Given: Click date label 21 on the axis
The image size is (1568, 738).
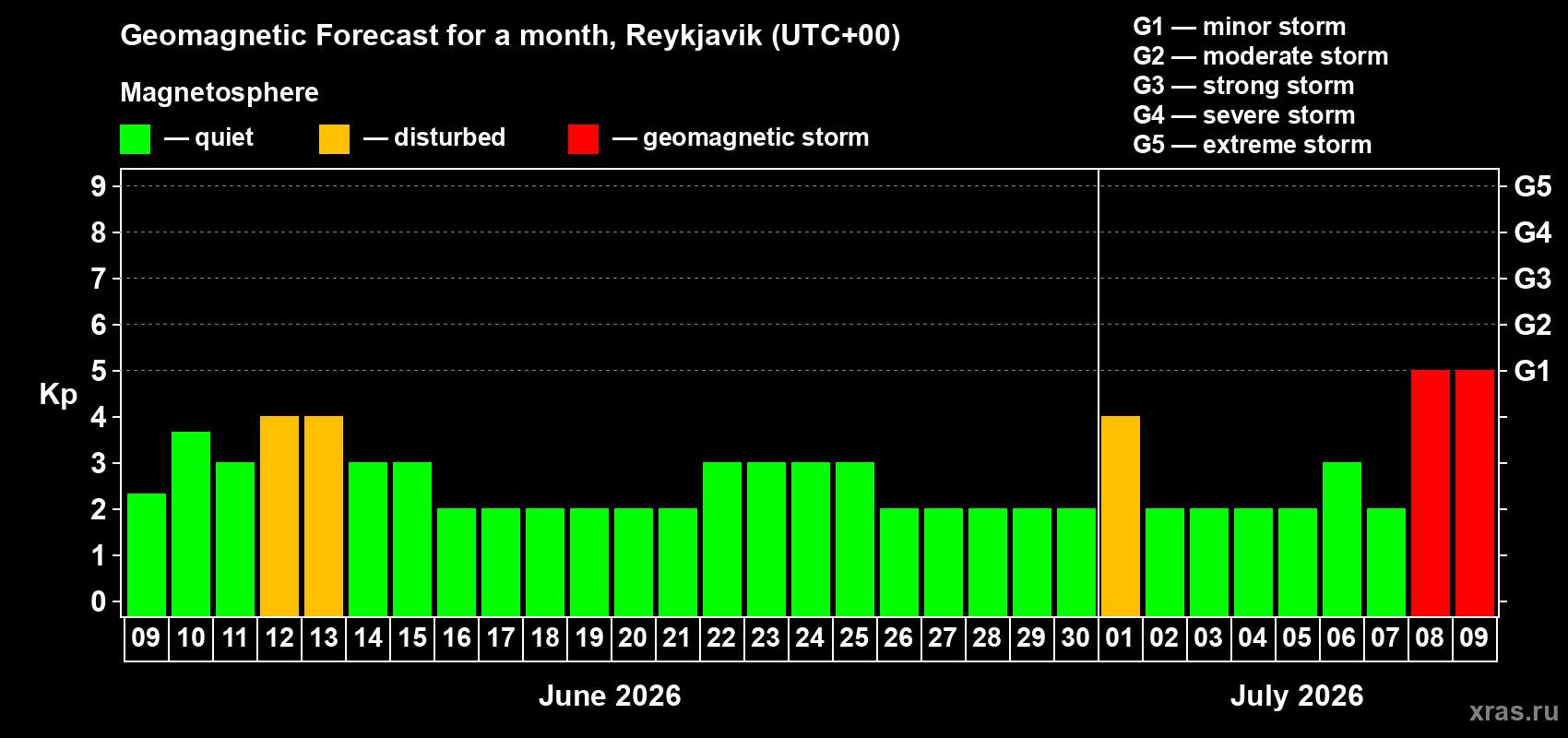Looking at the screenshot, I should click(678, 638).
